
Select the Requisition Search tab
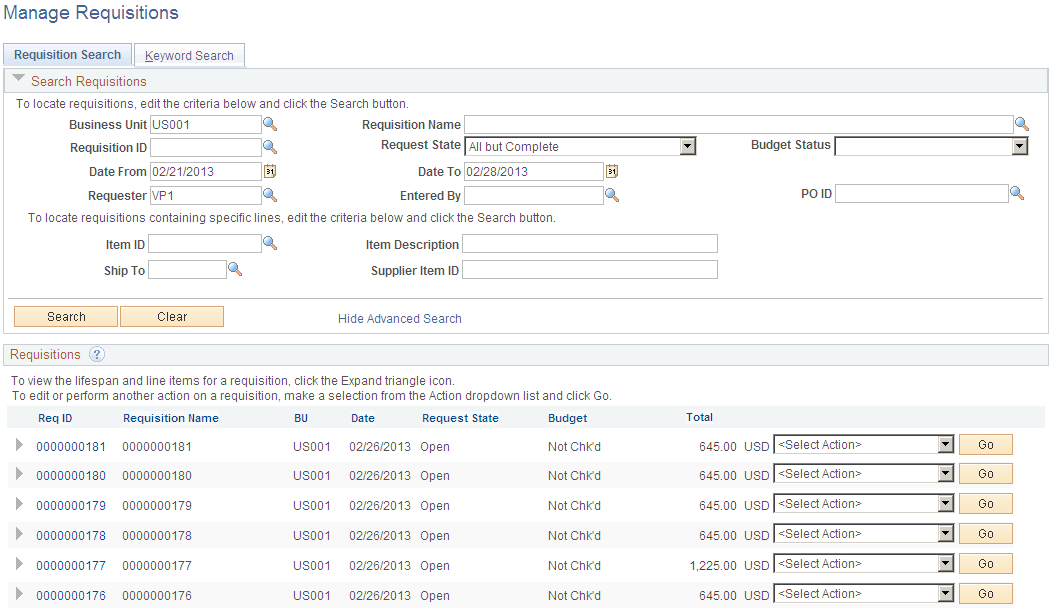tap(67, 54)
